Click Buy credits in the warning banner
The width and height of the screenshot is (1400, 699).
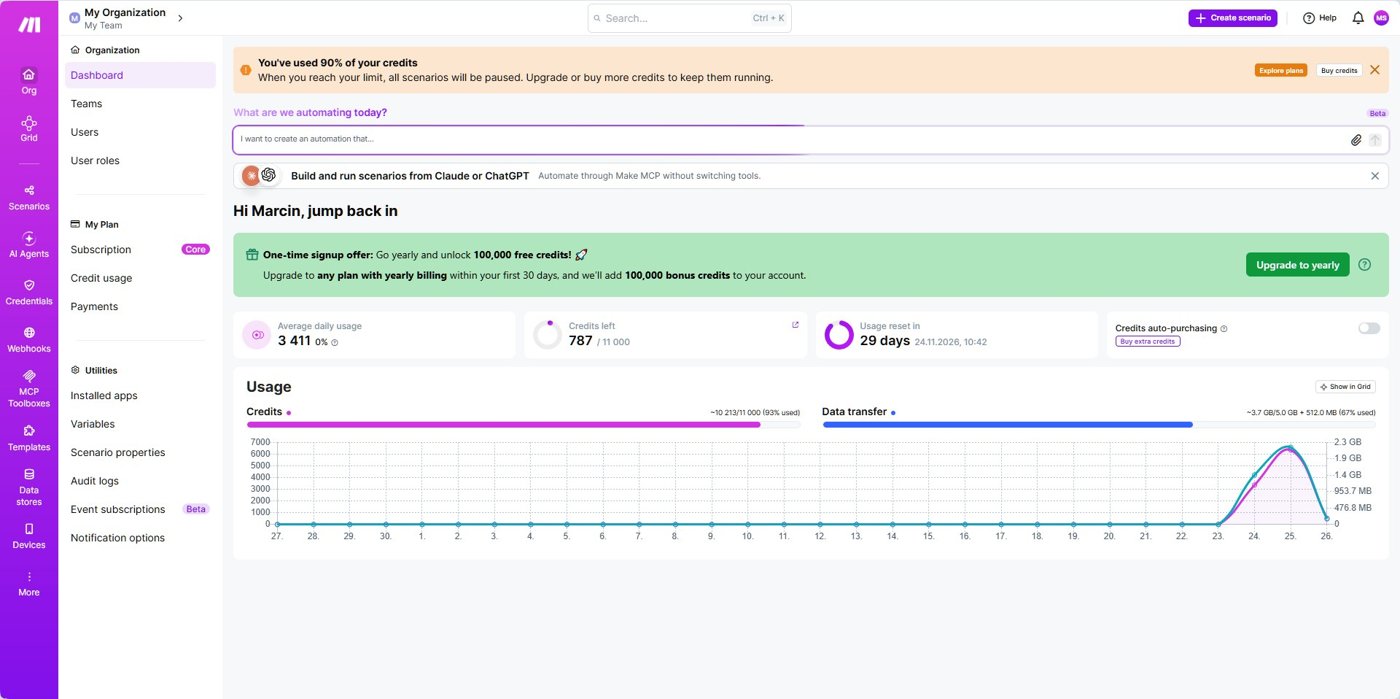1339,70
